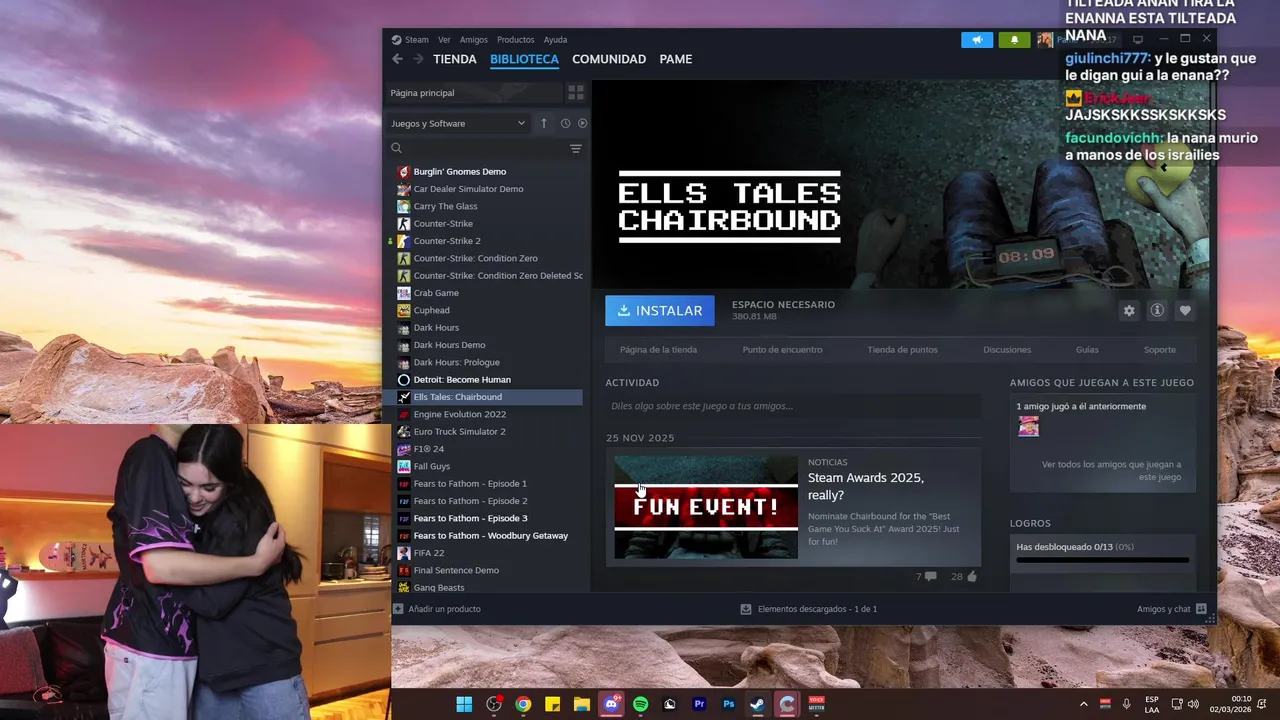Select Fears to Fathom - Woodbury Getaway
1280x720 pixels.
pyautogui.click(x=490, y=536)
